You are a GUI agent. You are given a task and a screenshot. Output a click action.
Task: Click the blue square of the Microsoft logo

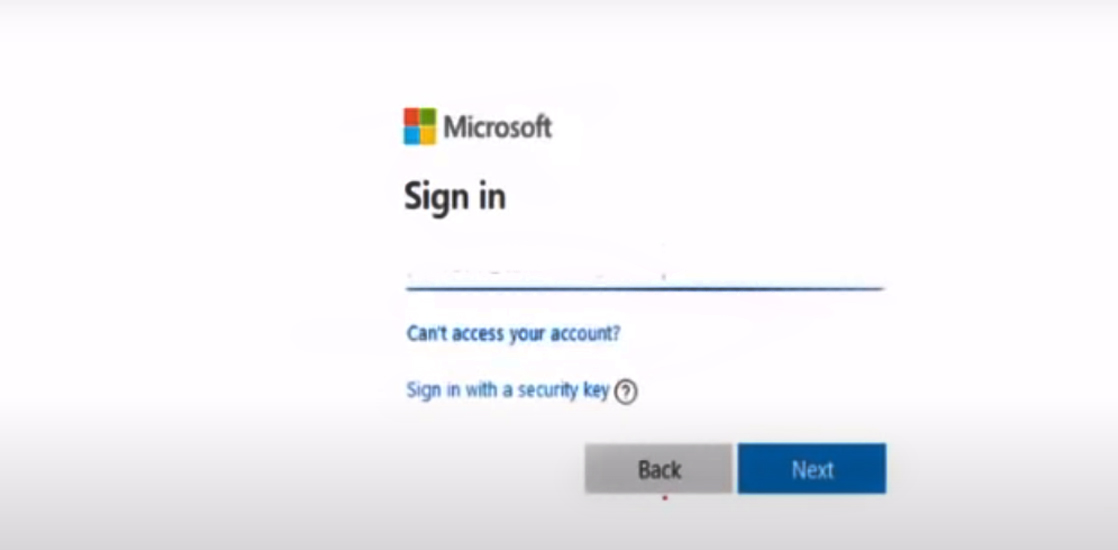[411, 136]
